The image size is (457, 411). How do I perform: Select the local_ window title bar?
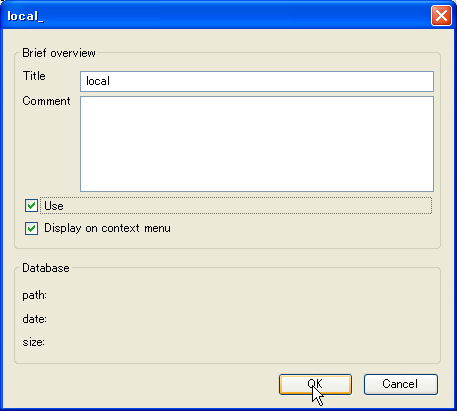pyautogui.click(x=217, y=16)
